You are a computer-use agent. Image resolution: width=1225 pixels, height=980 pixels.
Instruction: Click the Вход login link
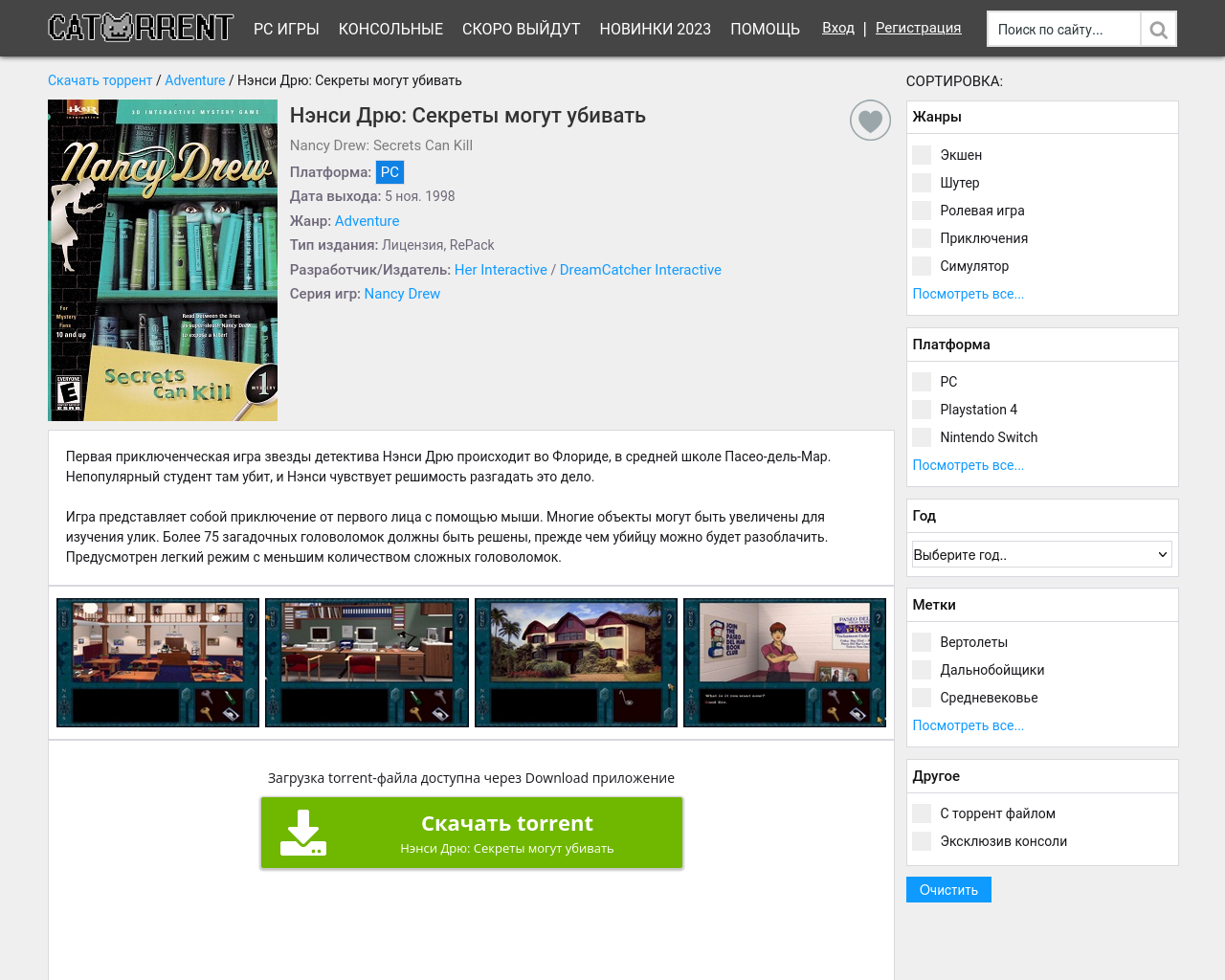coord(838,28)
